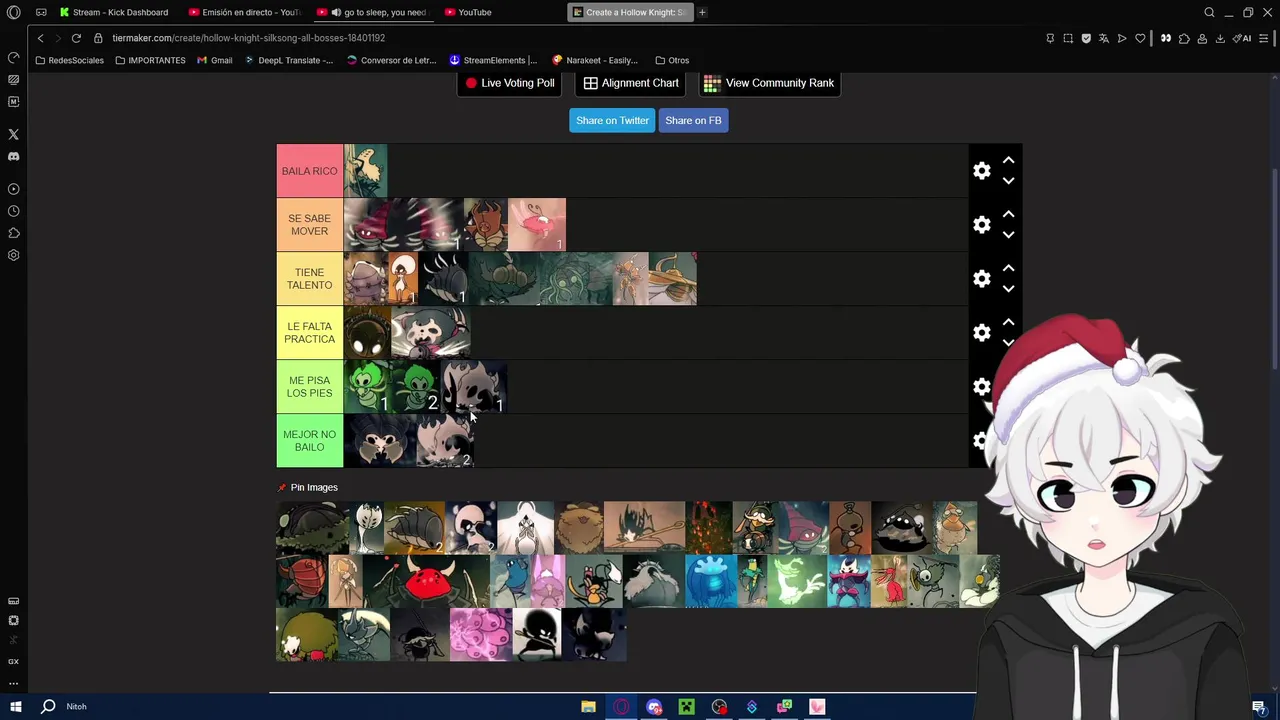Switch to Stream - Kick Dashboard tab
Screen dimensions: 1280x720
point(114,12)
